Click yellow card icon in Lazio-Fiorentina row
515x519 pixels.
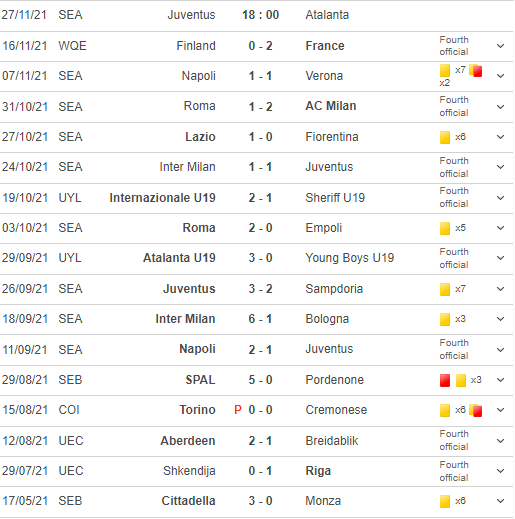445,137
